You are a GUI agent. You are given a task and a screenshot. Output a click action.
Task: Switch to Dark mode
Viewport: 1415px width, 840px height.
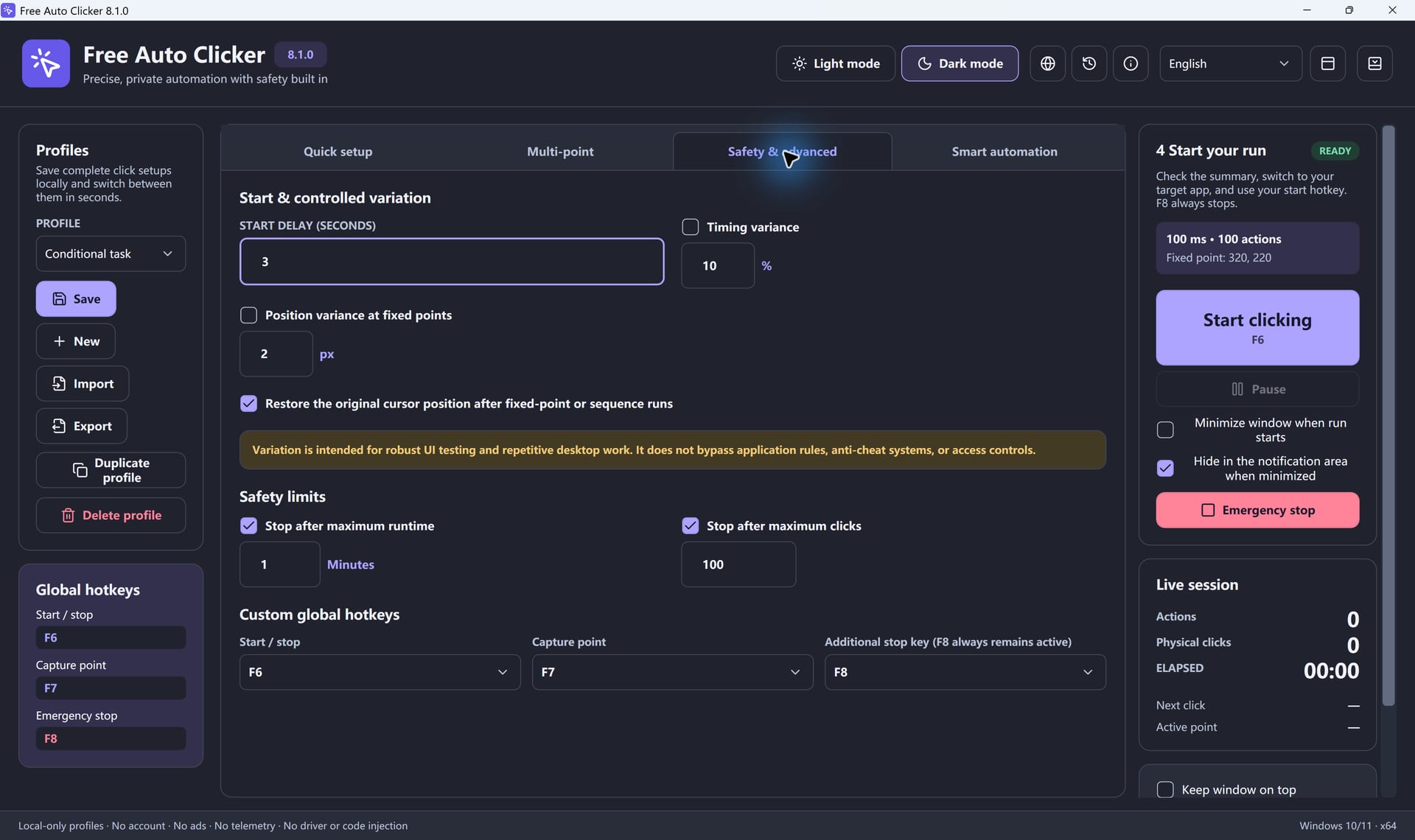[960, 63]
